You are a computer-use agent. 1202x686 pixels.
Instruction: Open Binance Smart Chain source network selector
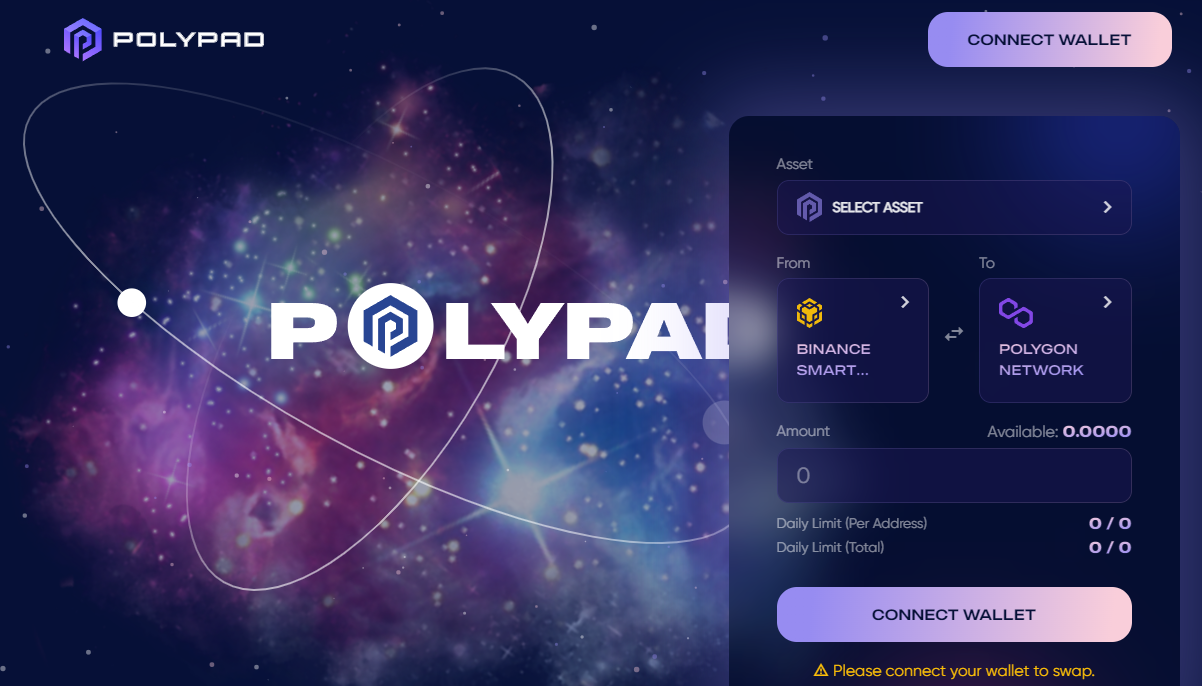[853, 340]
